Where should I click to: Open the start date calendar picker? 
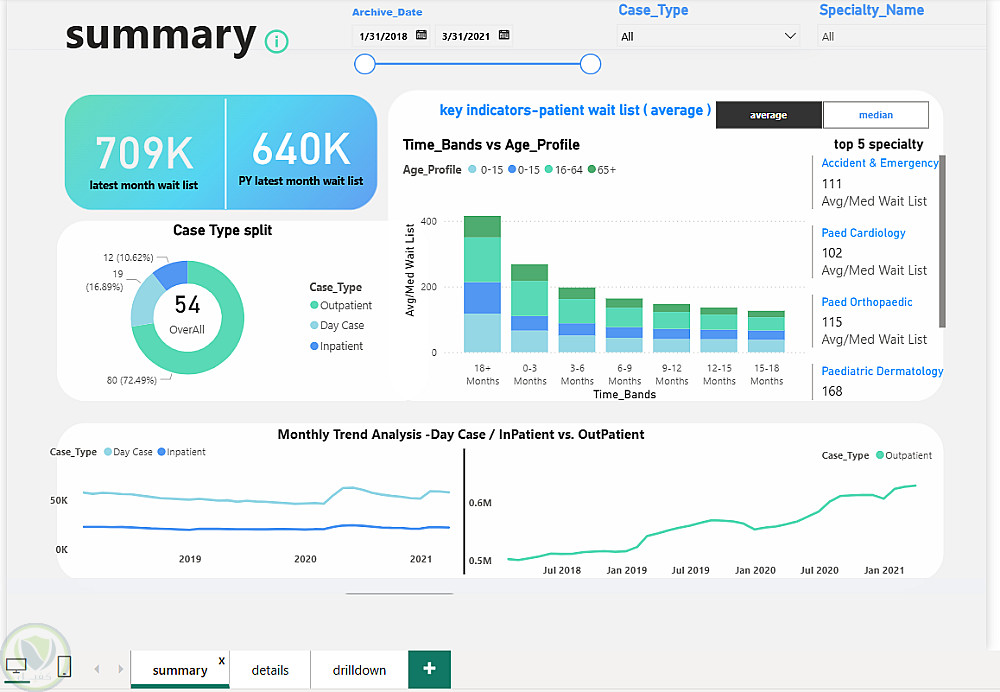coord(421,35)
